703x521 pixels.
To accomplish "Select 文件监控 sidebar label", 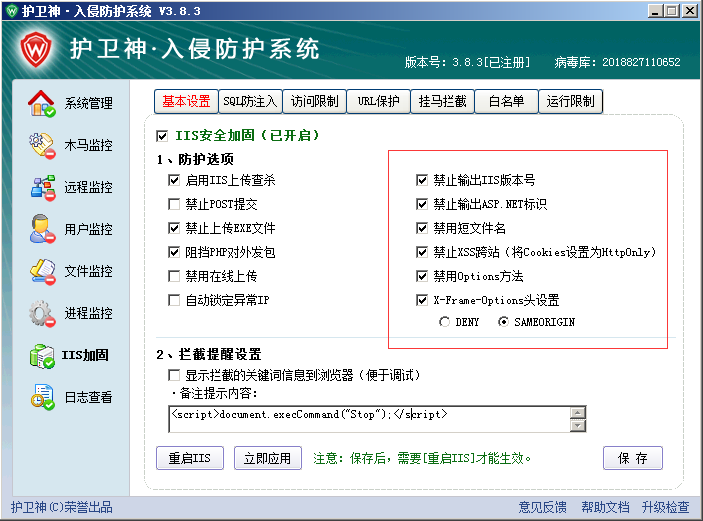I will click(88, 271).
